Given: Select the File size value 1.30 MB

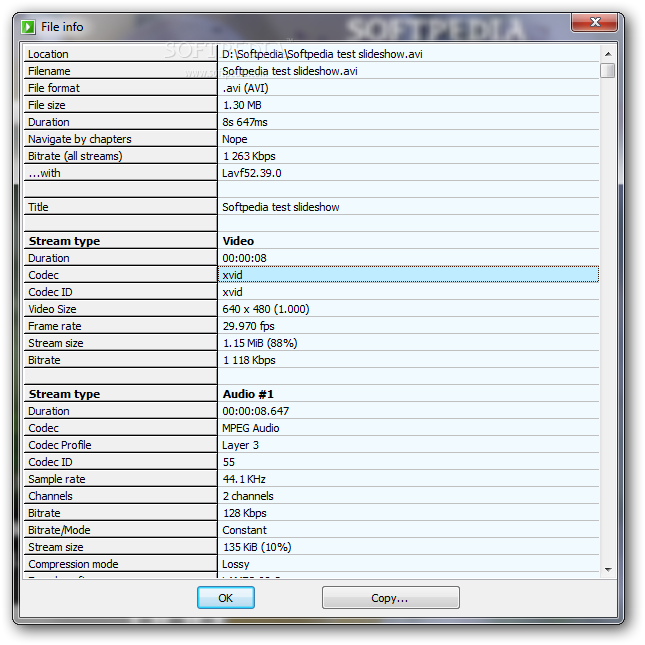Looking at the screenshot, I should click(x=242, y=105).
